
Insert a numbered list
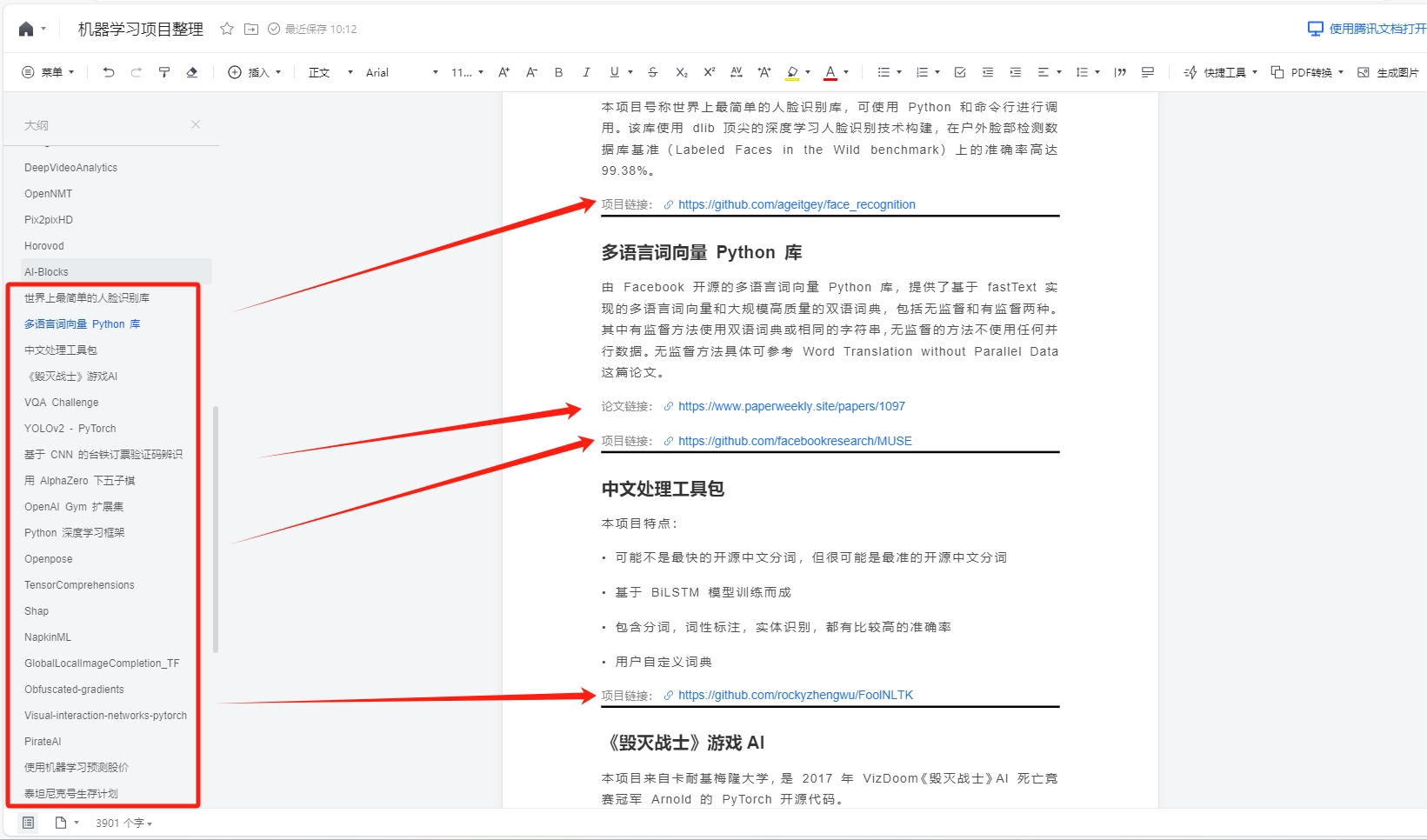click(x=922, y=72)
